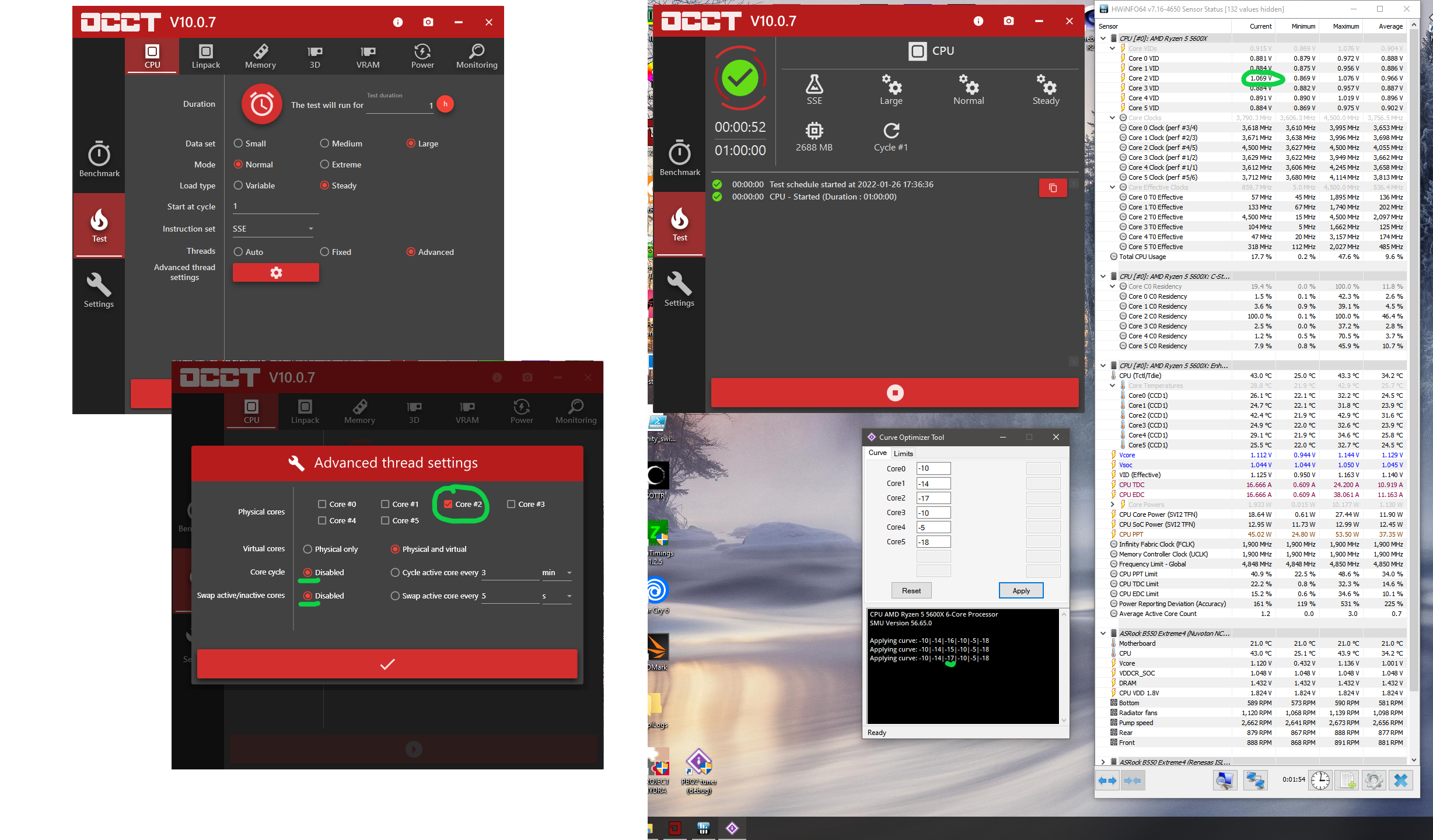Click the HWiNFO reset clock icon

(1320, 780)
